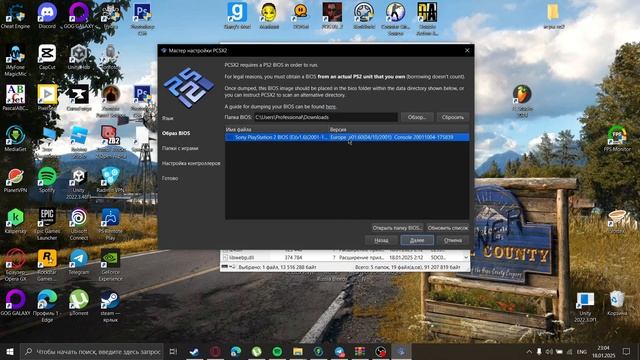
Task: Select the FL Studio desktop icon
Action: click(522, 101)
